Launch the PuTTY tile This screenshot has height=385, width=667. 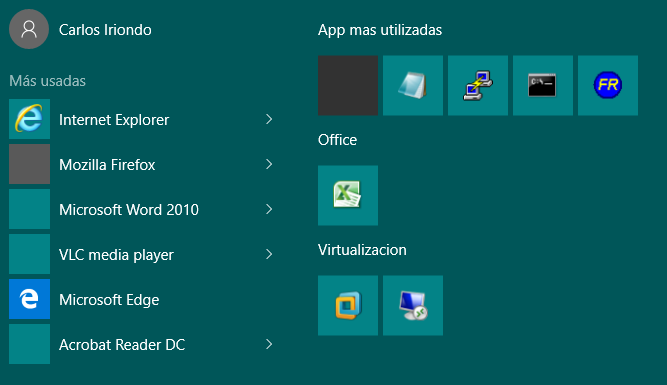(x=478, y=85)
